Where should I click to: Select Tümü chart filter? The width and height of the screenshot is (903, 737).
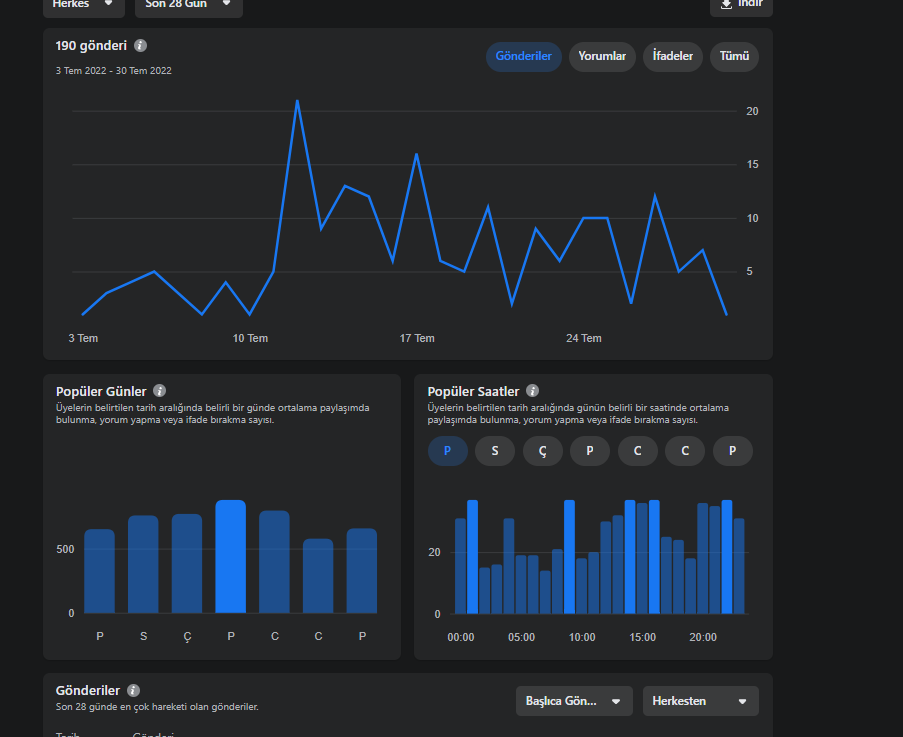[x=734, y=56]
